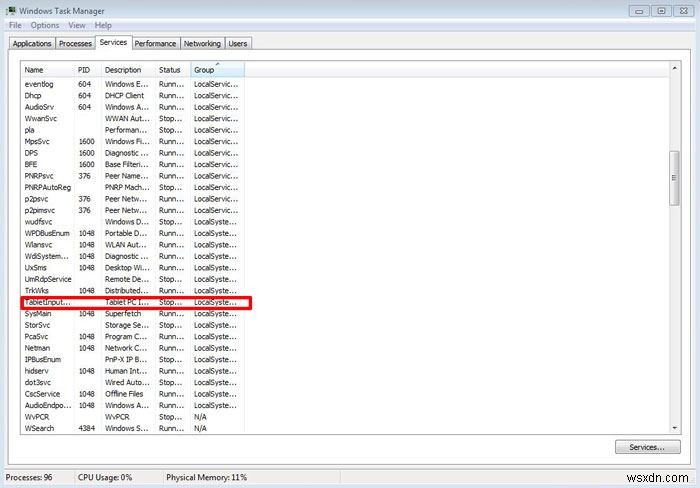The height and width of the screenshot is (488, 700).
Task: Click the vertical scrollbar down arrow
Action: 674,428
